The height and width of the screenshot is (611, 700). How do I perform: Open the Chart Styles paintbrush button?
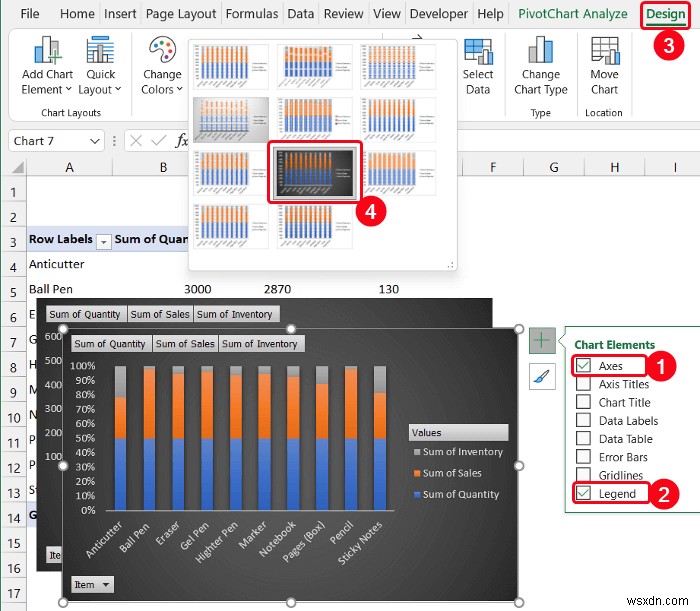(x=542, y=376)
